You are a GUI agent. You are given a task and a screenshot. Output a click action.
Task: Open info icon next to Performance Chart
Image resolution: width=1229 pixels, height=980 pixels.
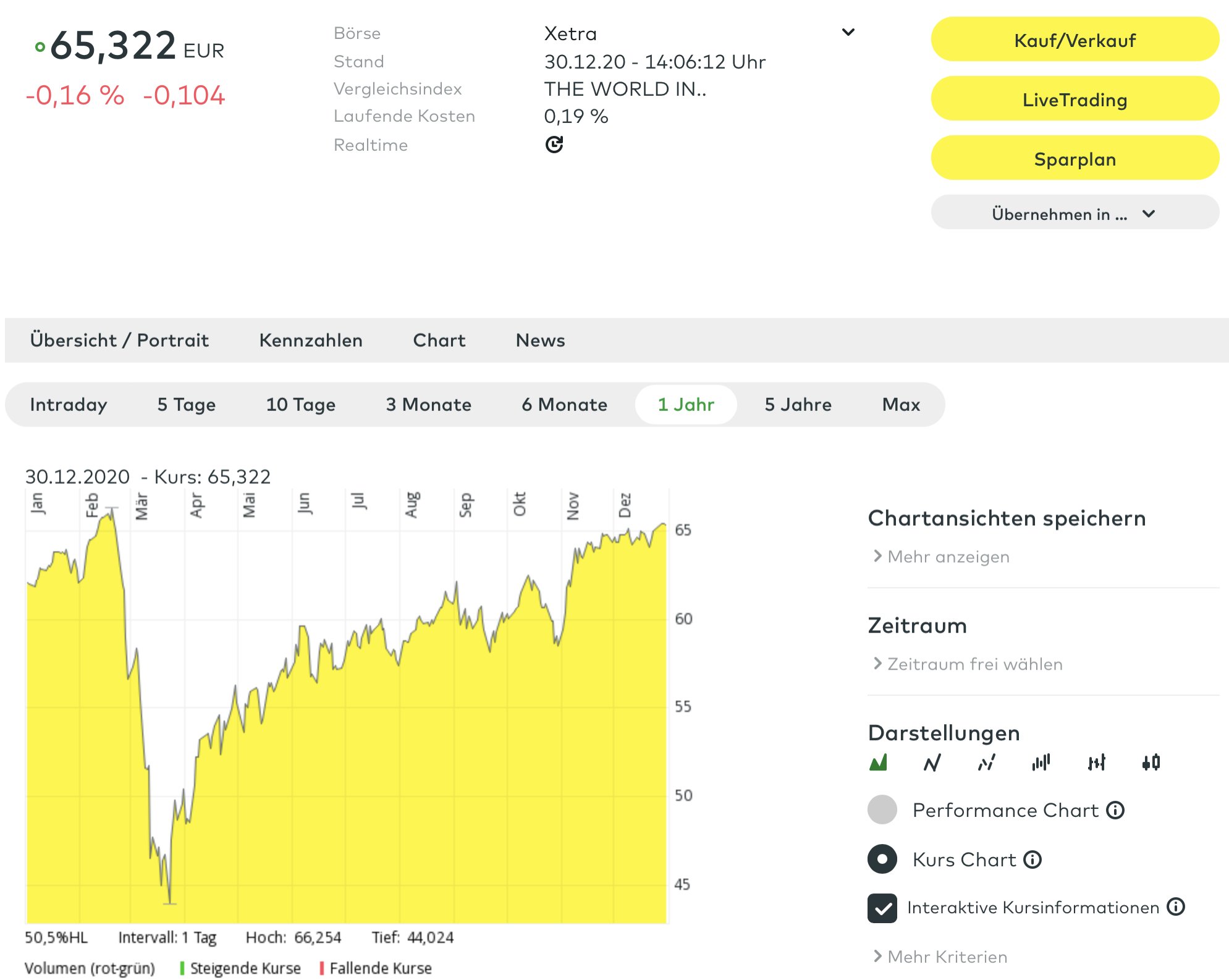[x=1115, y=810]
